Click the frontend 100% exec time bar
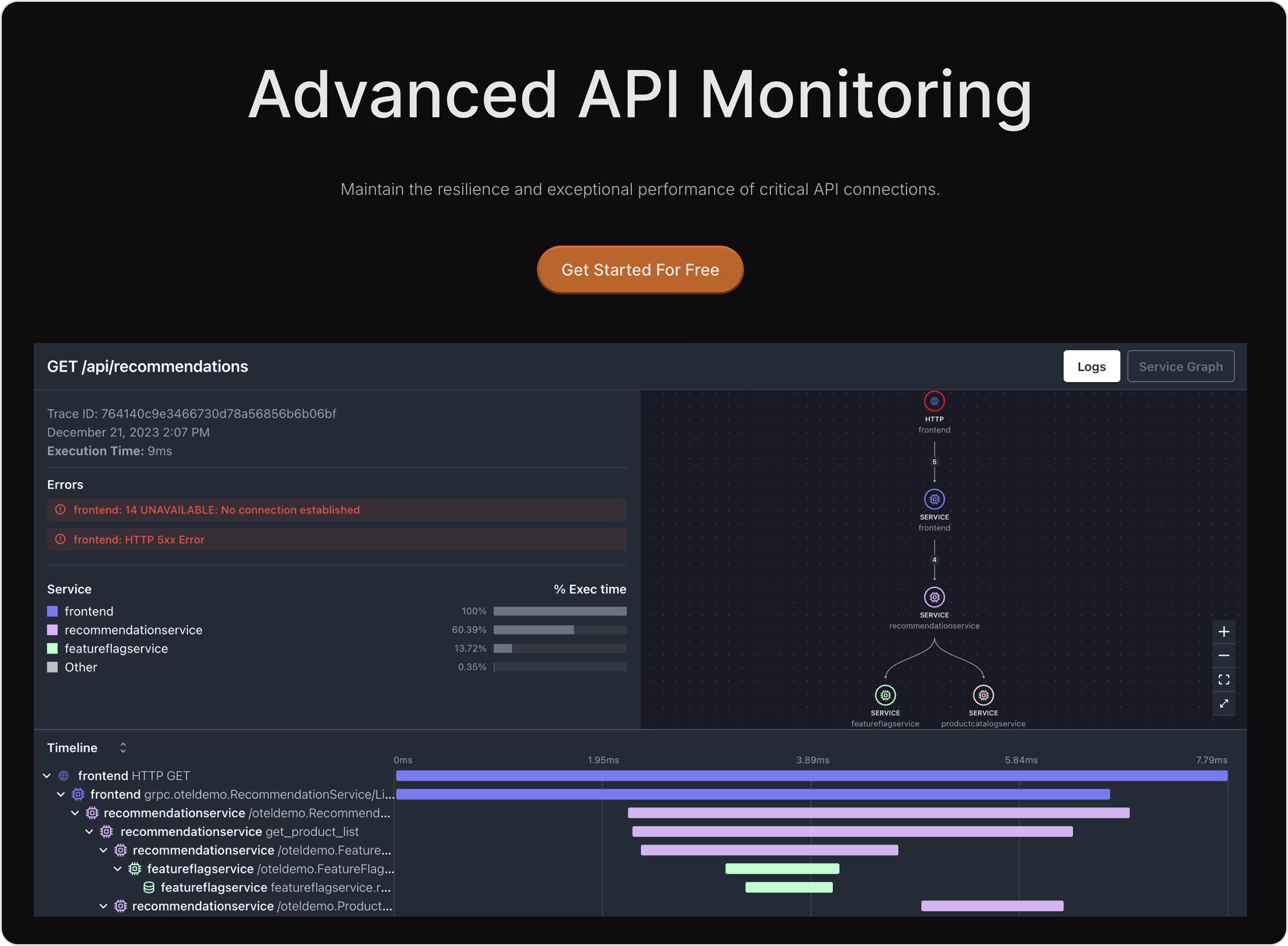 (560, 612)
